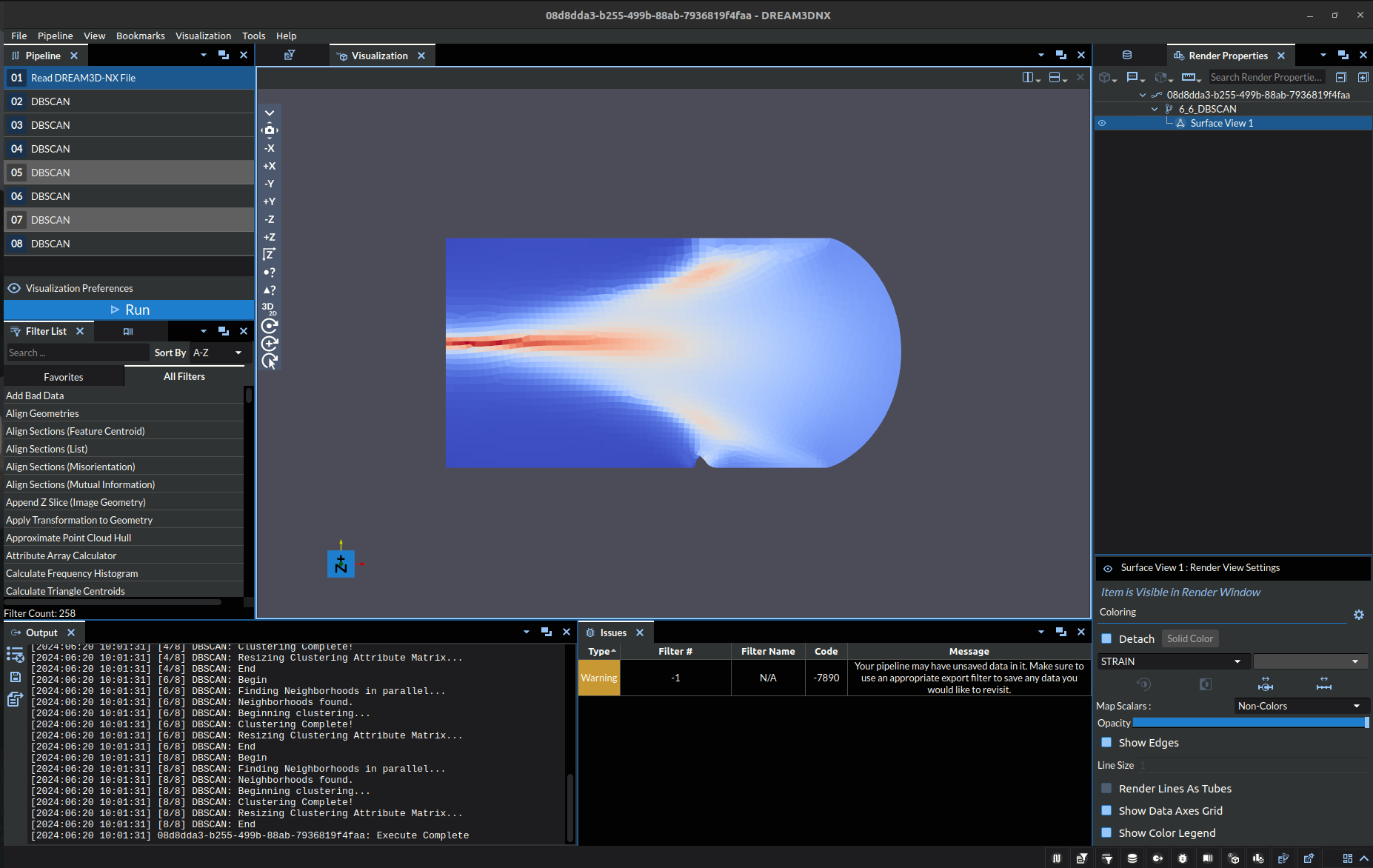Enable Show Data Axes Grid checkbox
Screen dimensions: 1373x868
coord(1106,810)
